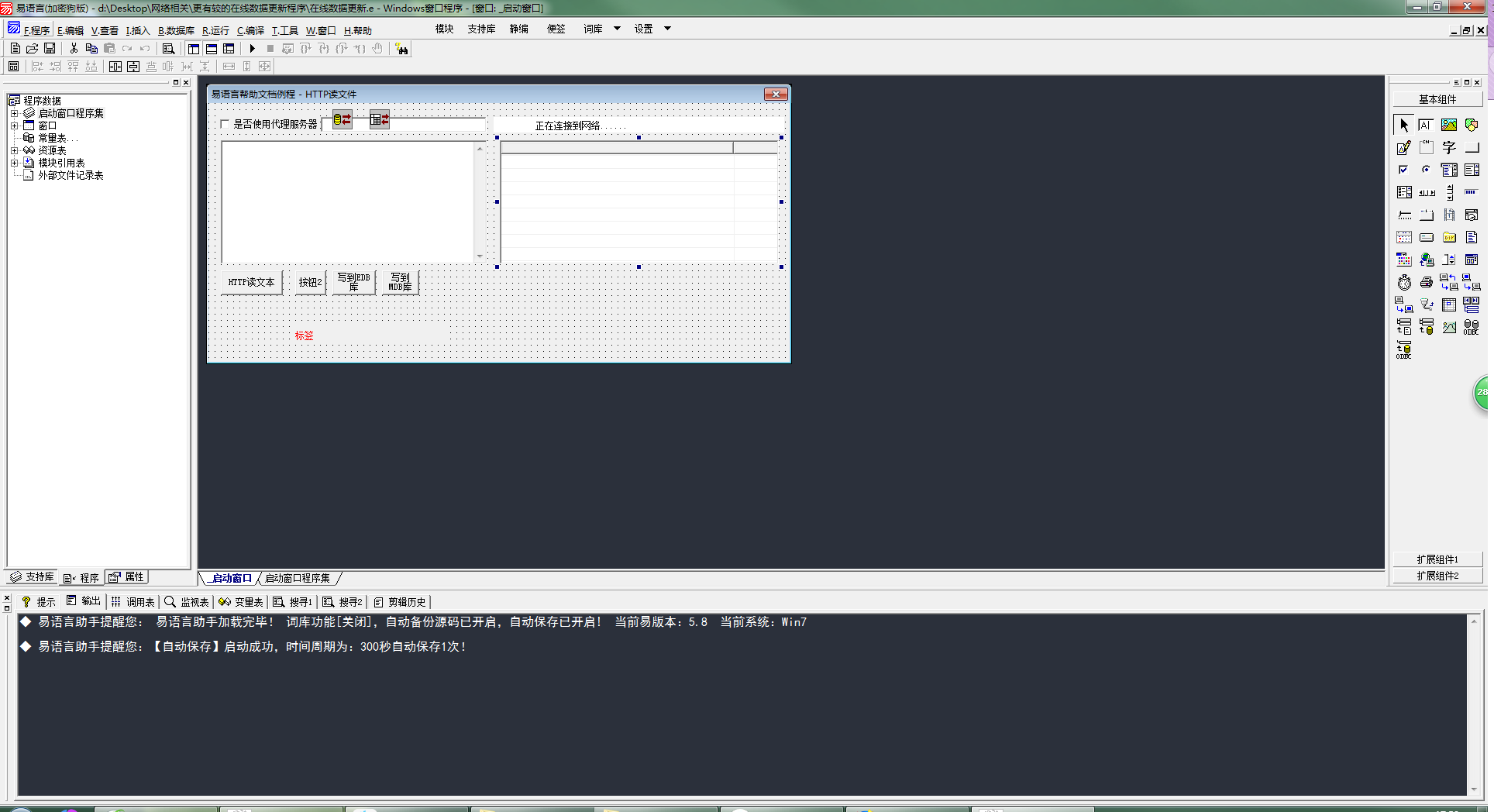Select 外部文件记录表 in the tree
Screen dimensions: 1494x812
pyautogui.click(x=71, y=175)
